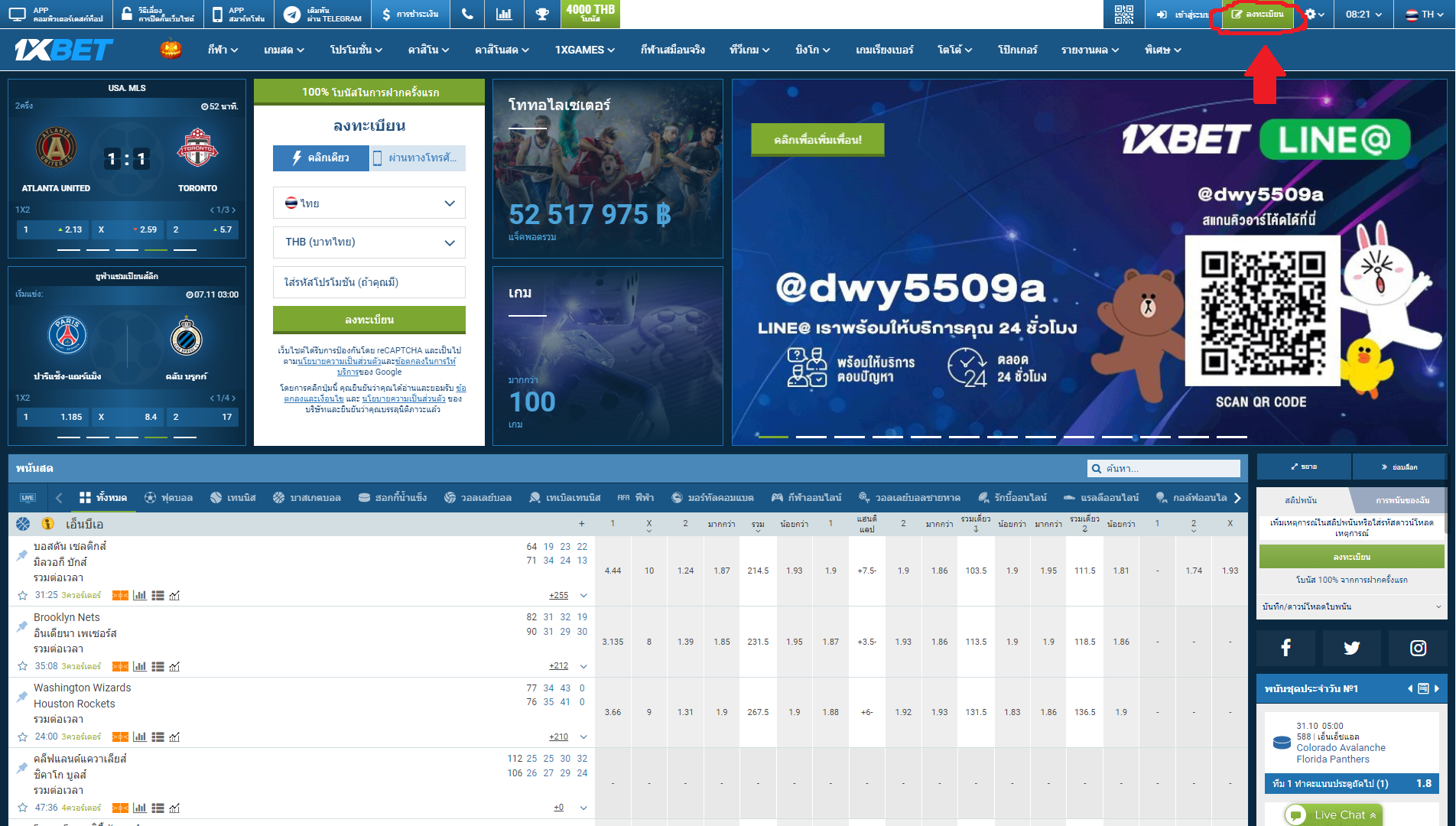Expand more markets for Boston Celtics match

[583, 595]
